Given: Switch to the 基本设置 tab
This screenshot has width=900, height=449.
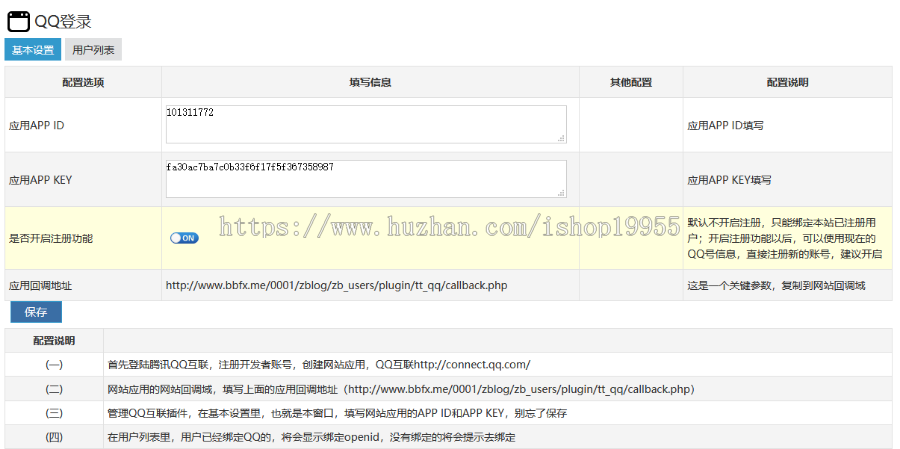Looking at the screenshot, I should coord(33,50).
